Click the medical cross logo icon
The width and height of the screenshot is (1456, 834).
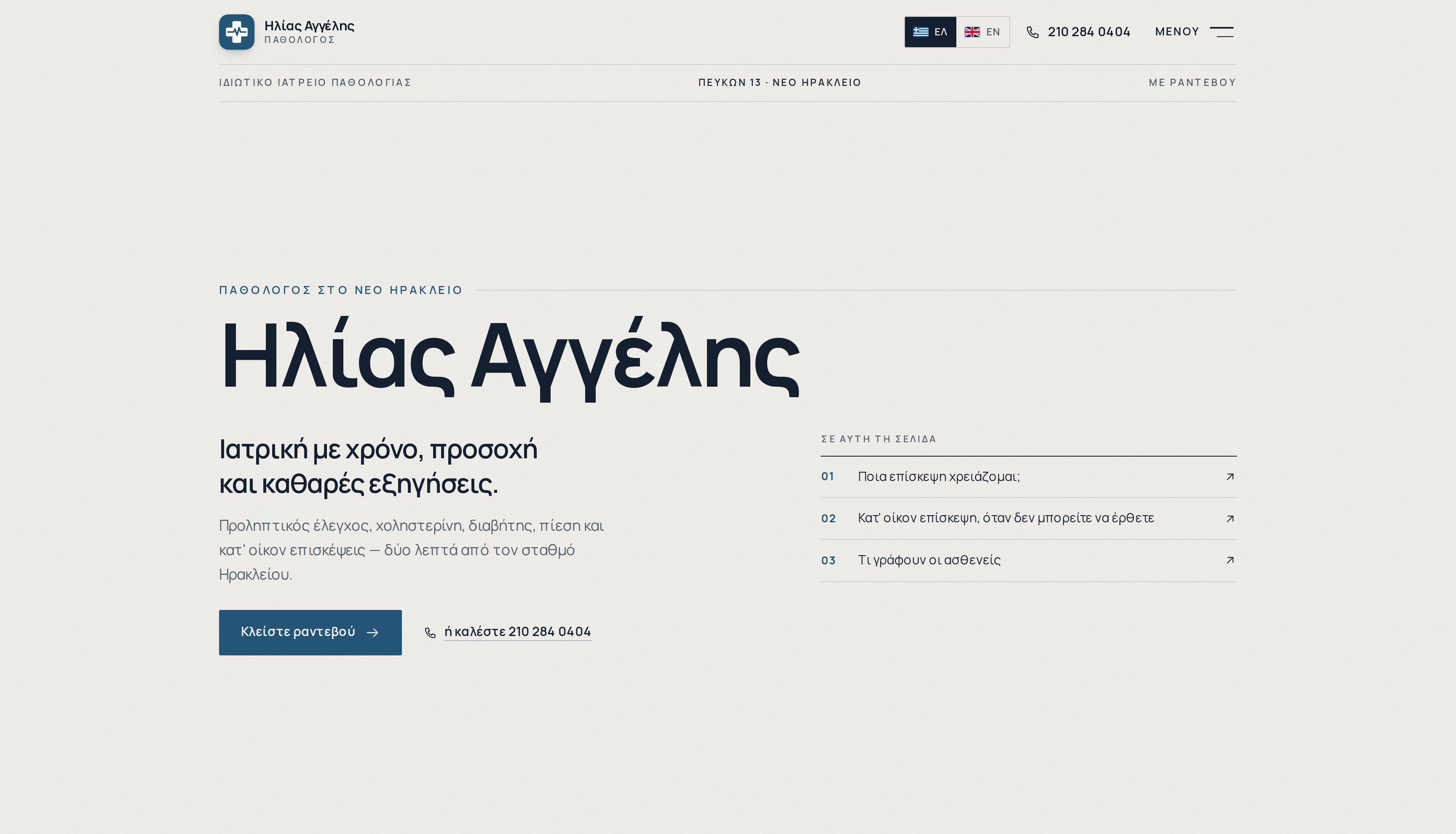tap(236, 32)
